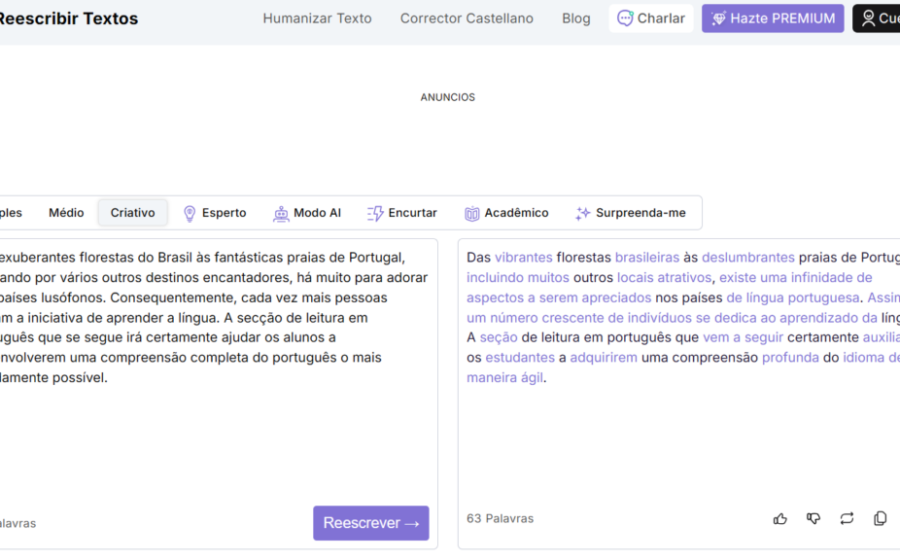Click the robot icon beside Modo AI

[281, 213]
